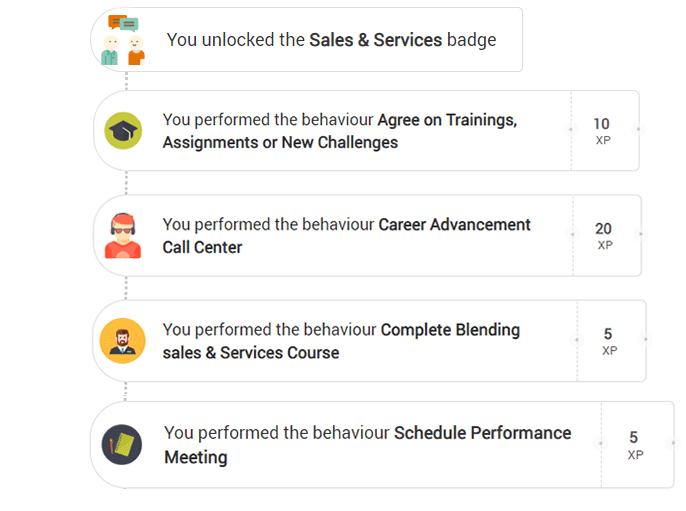Select the call center headset agent icon
The image size is (686, 511).
point(123,236)
